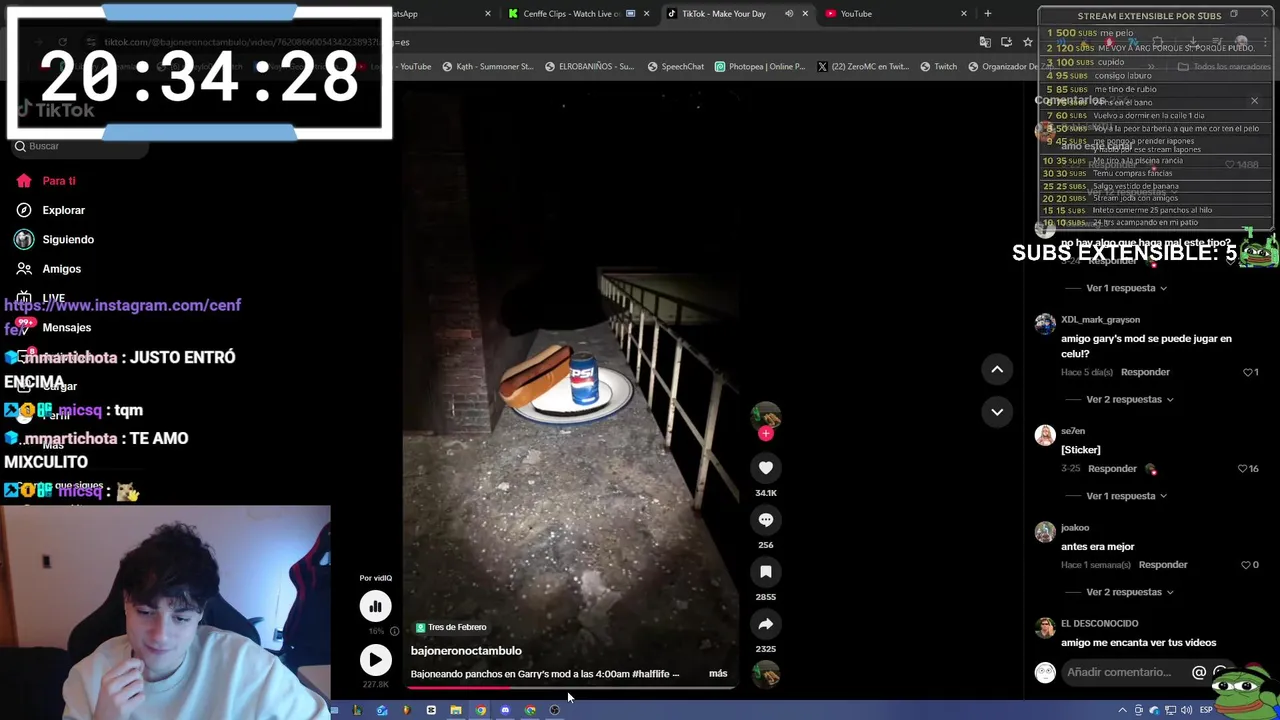Like se7en's sticker comment
The image size is (1280, 720).
(x=1242, y=468)
